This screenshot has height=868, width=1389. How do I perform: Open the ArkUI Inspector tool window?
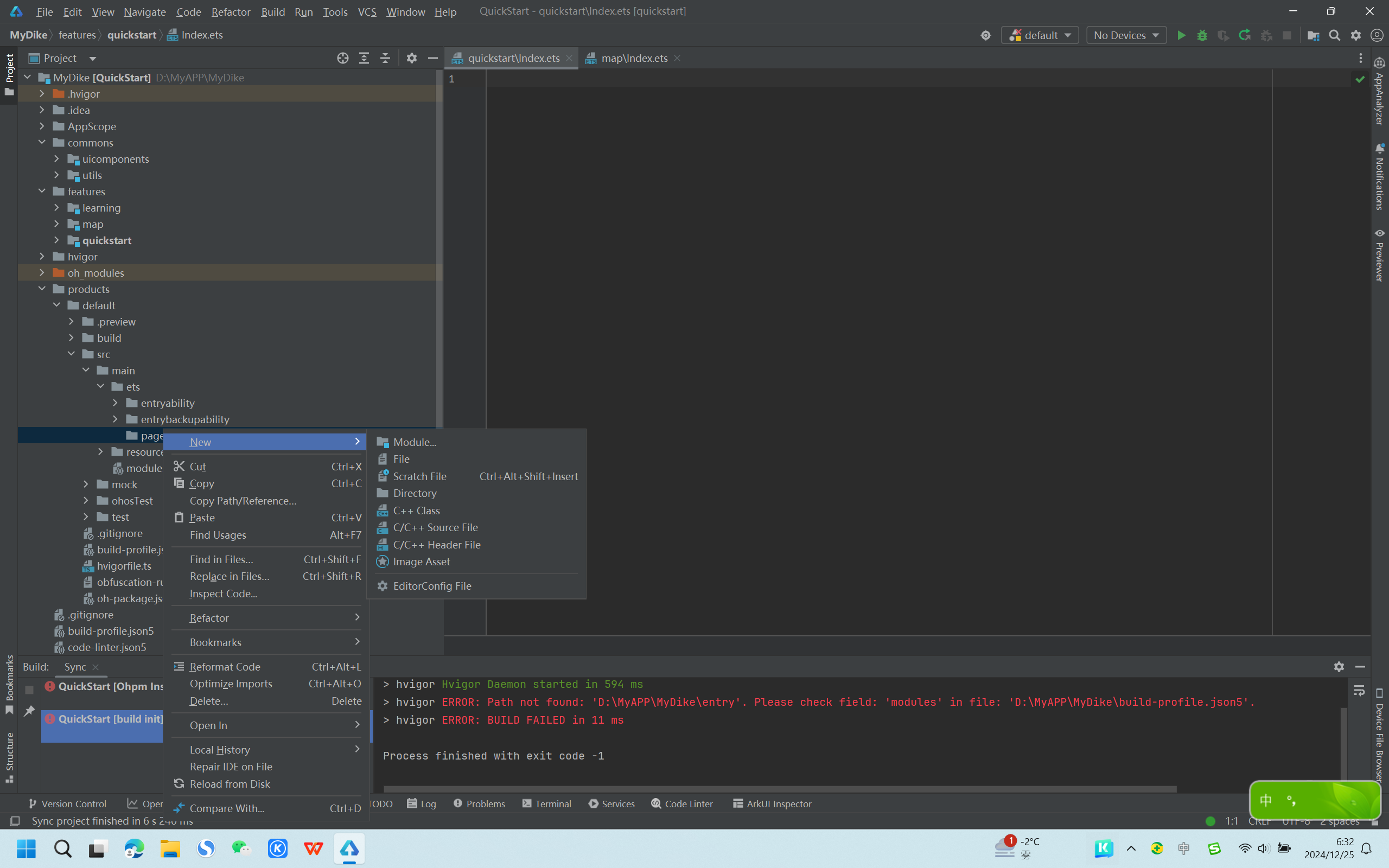coord(772,803)
